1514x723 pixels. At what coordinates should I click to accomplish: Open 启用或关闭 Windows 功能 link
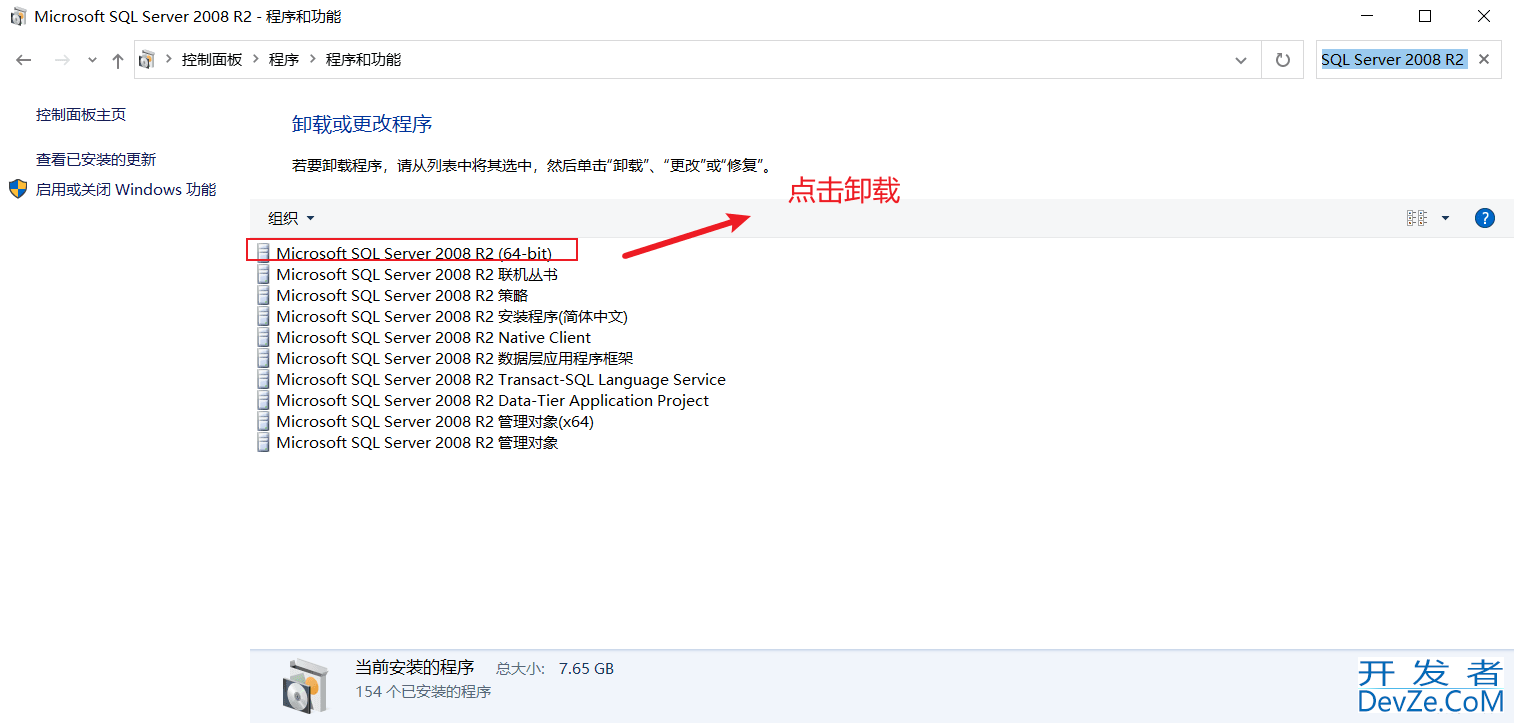coord(126,189)
